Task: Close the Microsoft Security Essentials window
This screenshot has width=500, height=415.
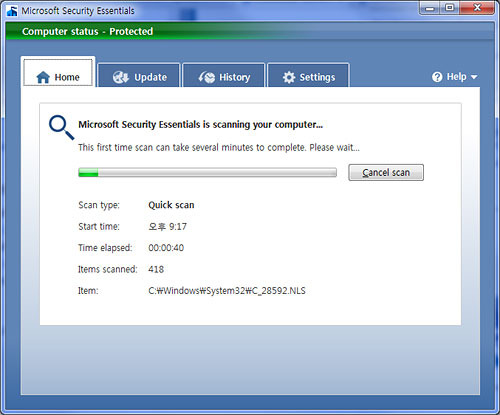Action: (x=477, y=8)
